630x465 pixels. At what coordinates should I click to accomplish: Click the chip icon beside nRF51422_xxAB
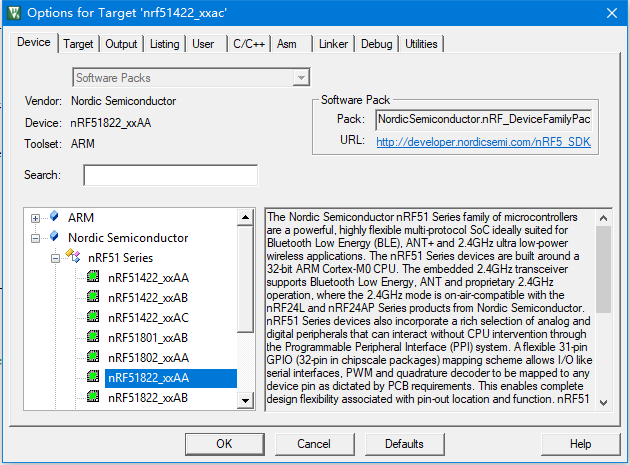point(93,296)
